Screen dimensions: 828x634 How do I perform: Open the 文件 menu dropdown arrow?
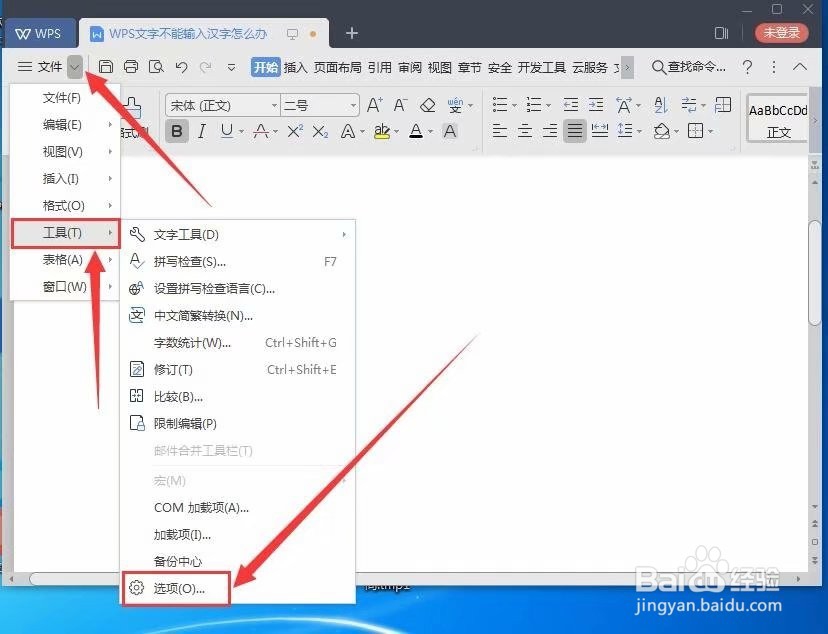(x=74, y=67)
